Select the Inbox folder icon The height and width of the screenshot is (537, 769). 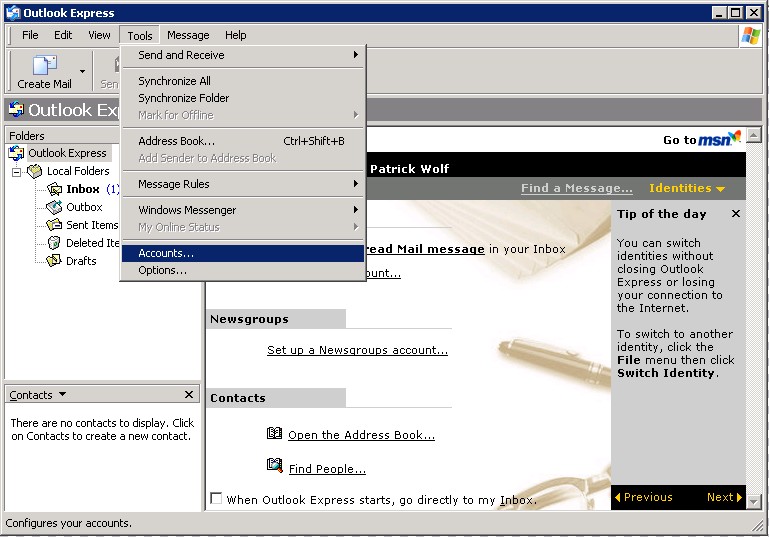click(x=54, y=189)
